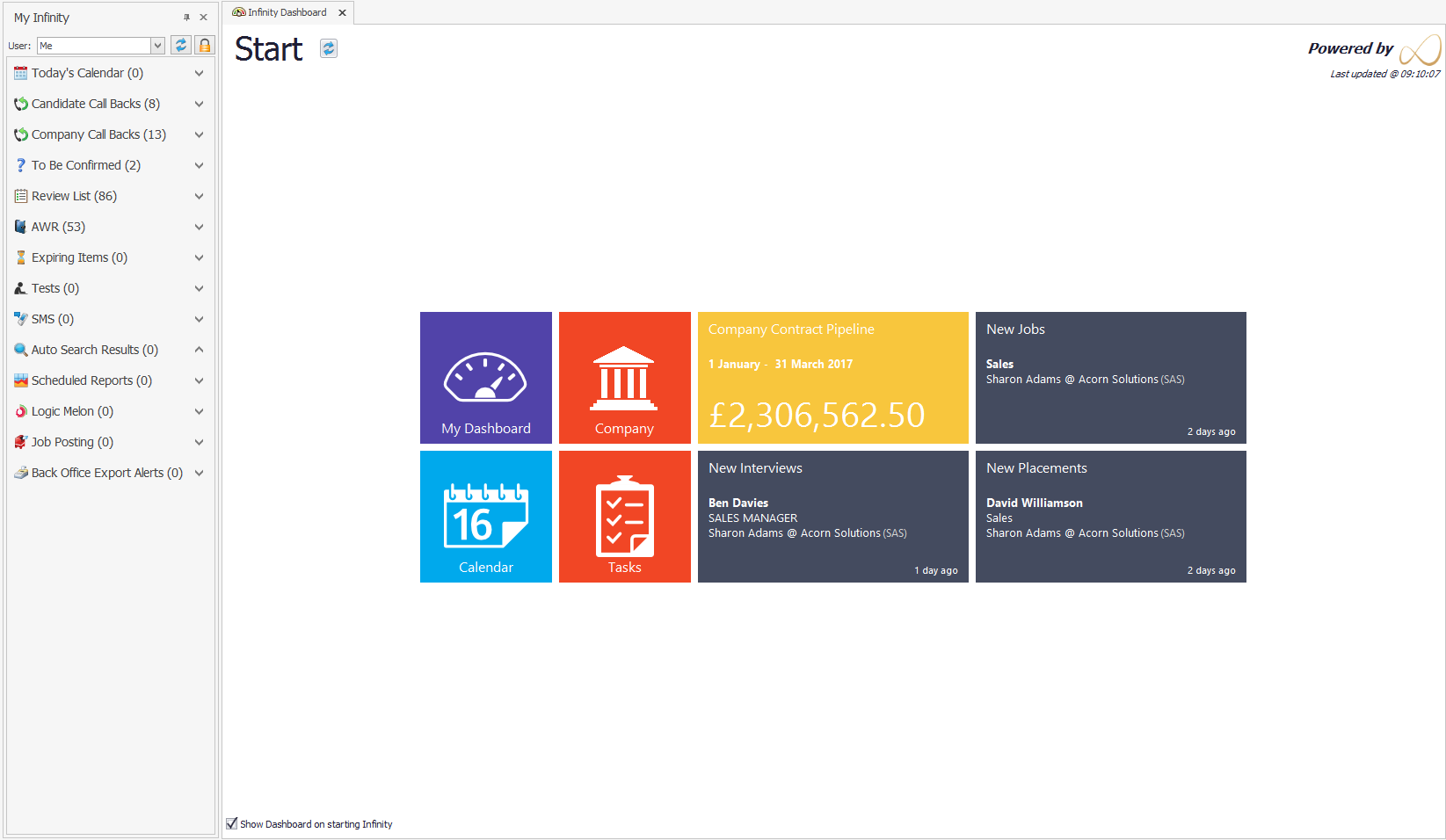
Task: Open the Tasks tile
Action: coord(625,517)
